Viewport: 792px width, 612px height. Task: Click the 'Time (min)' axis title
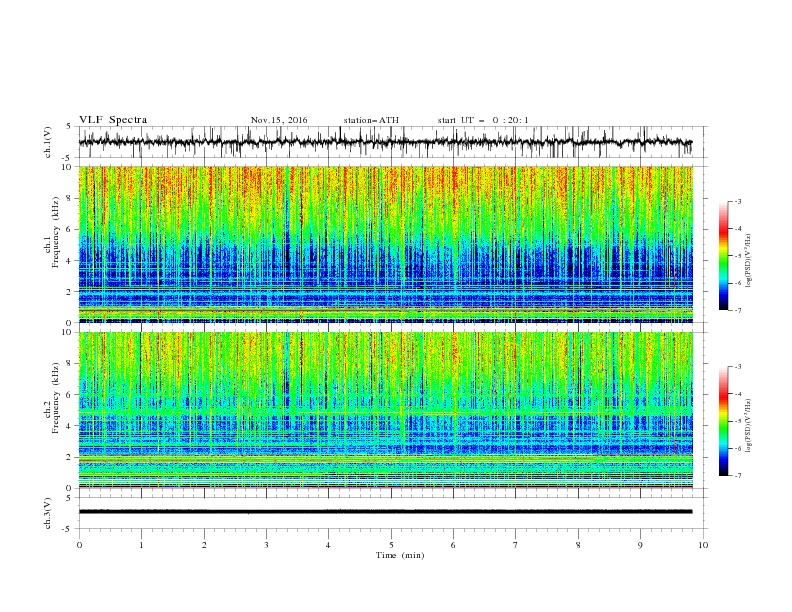[400, 555]
